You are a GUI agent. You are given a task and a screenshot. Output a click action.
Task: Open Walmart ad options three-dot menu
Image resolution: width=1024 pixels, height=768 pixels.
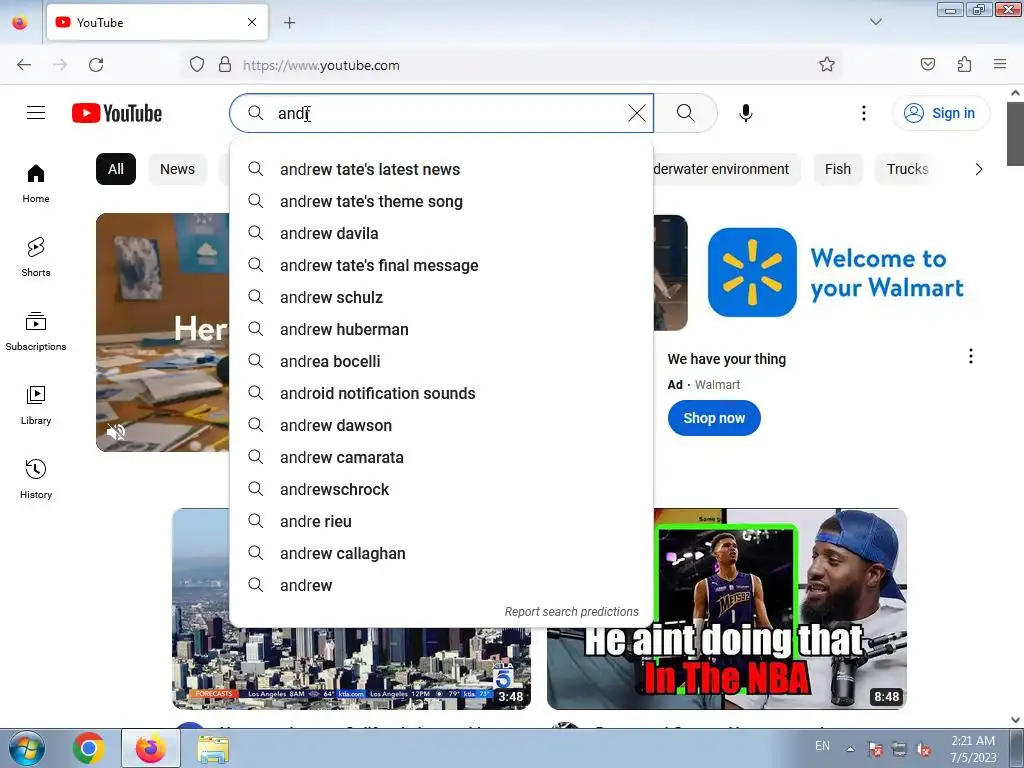(970, 356)
